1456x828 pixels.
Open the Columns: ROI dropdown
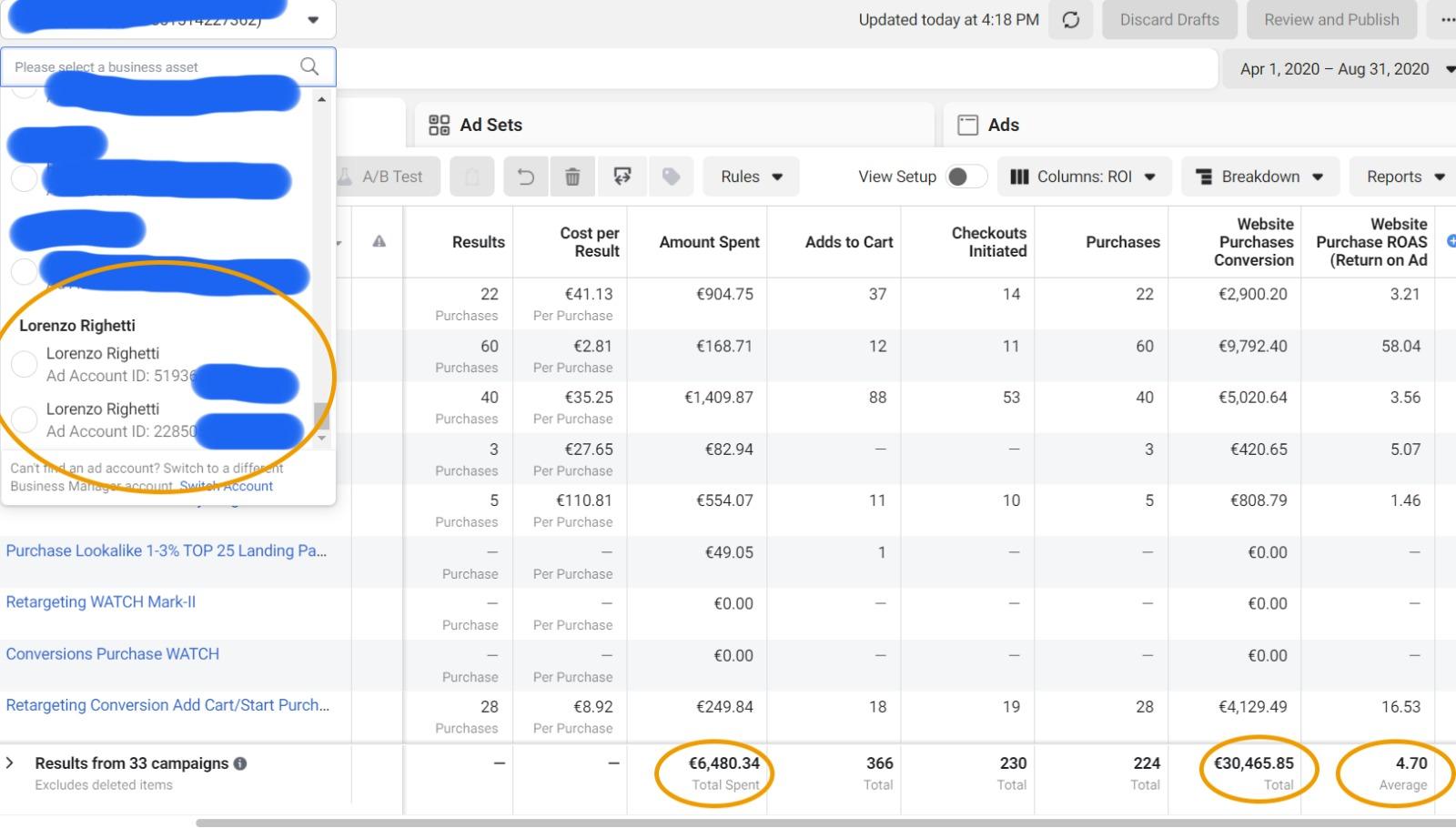click(x=1083, y=177)
